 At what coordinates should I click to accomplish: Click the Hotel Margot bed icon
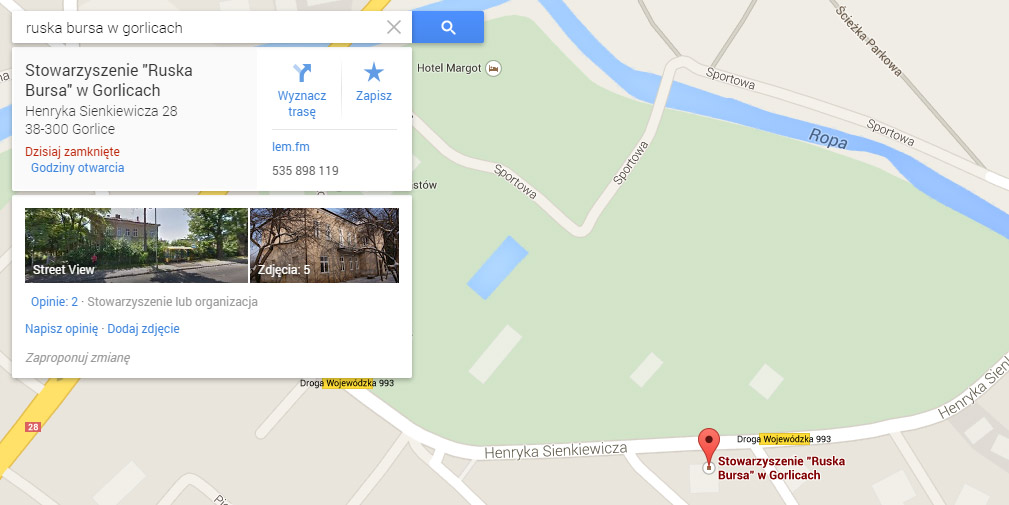click(493, 68)
